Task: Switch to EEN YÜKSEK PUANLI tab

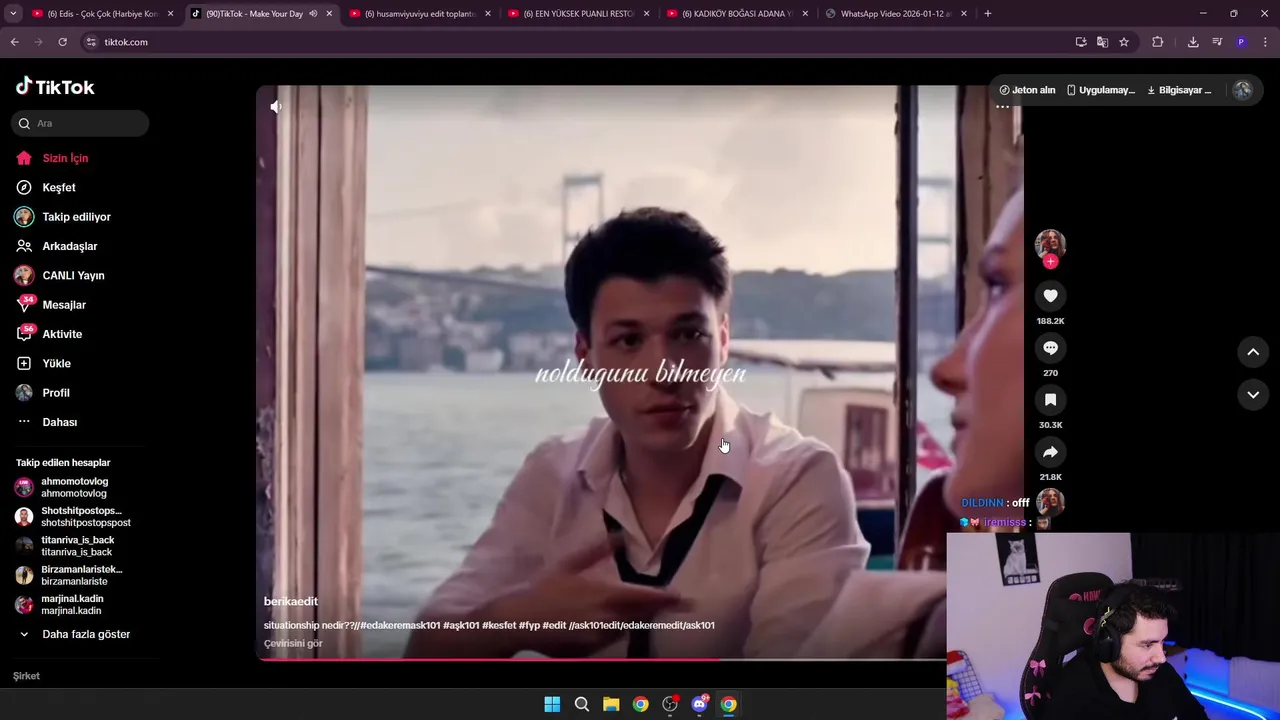Action: tap(579, 14)
